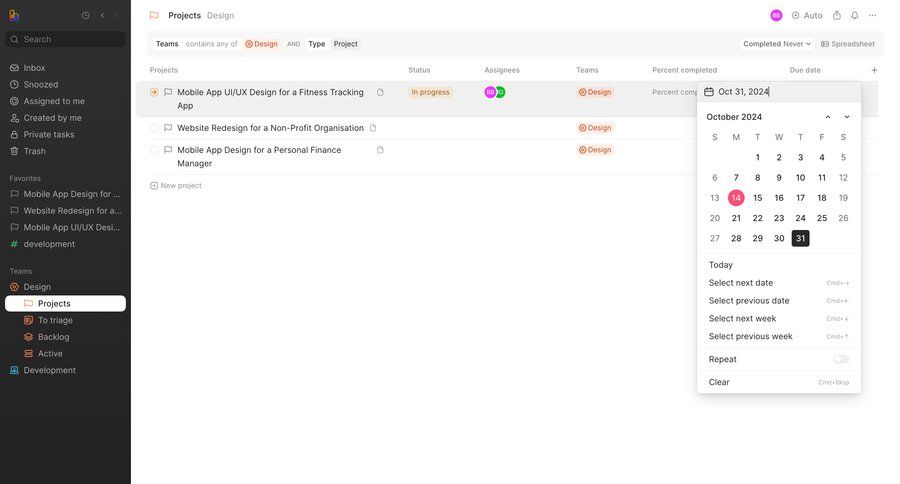This screenshot has height=484, width=900.
Task: Open favorite 'Website Redesign for a...'
Action: [65, 211]
